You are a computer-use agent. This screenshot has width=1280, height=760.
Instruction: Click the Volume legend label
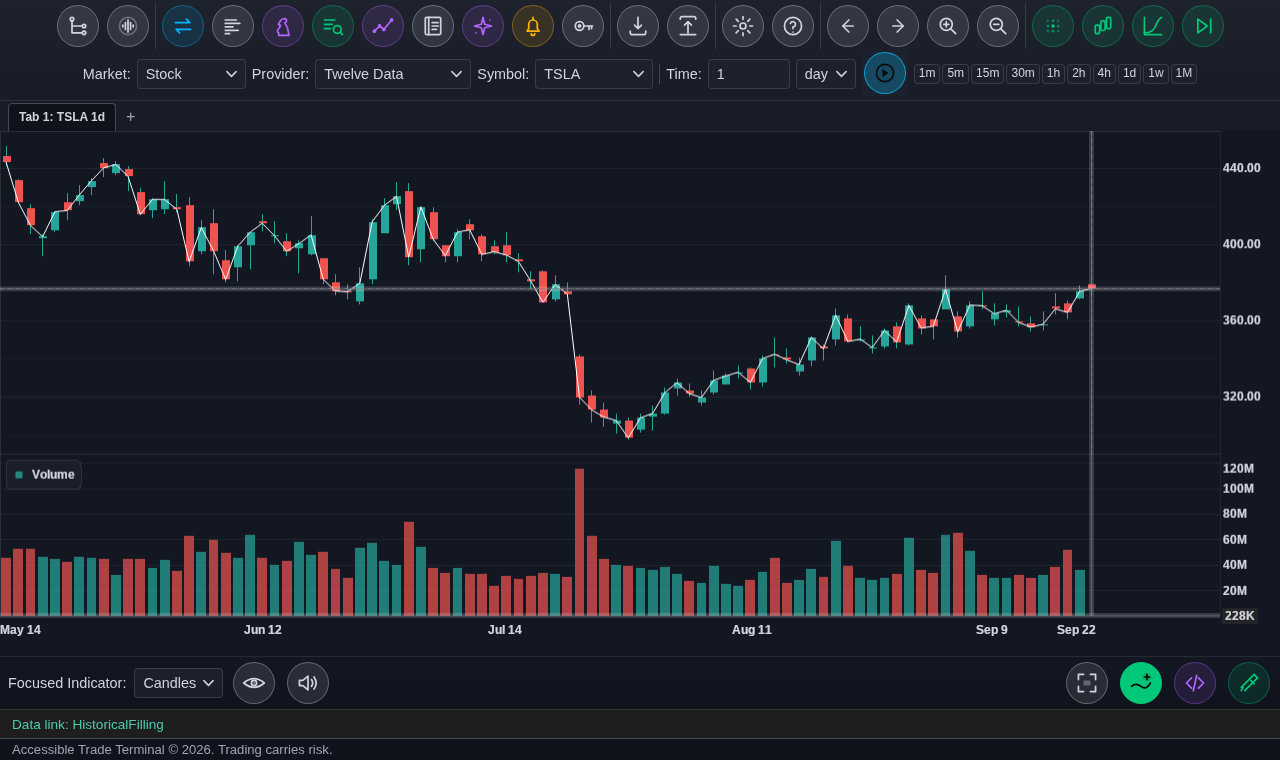coord(44,475)
